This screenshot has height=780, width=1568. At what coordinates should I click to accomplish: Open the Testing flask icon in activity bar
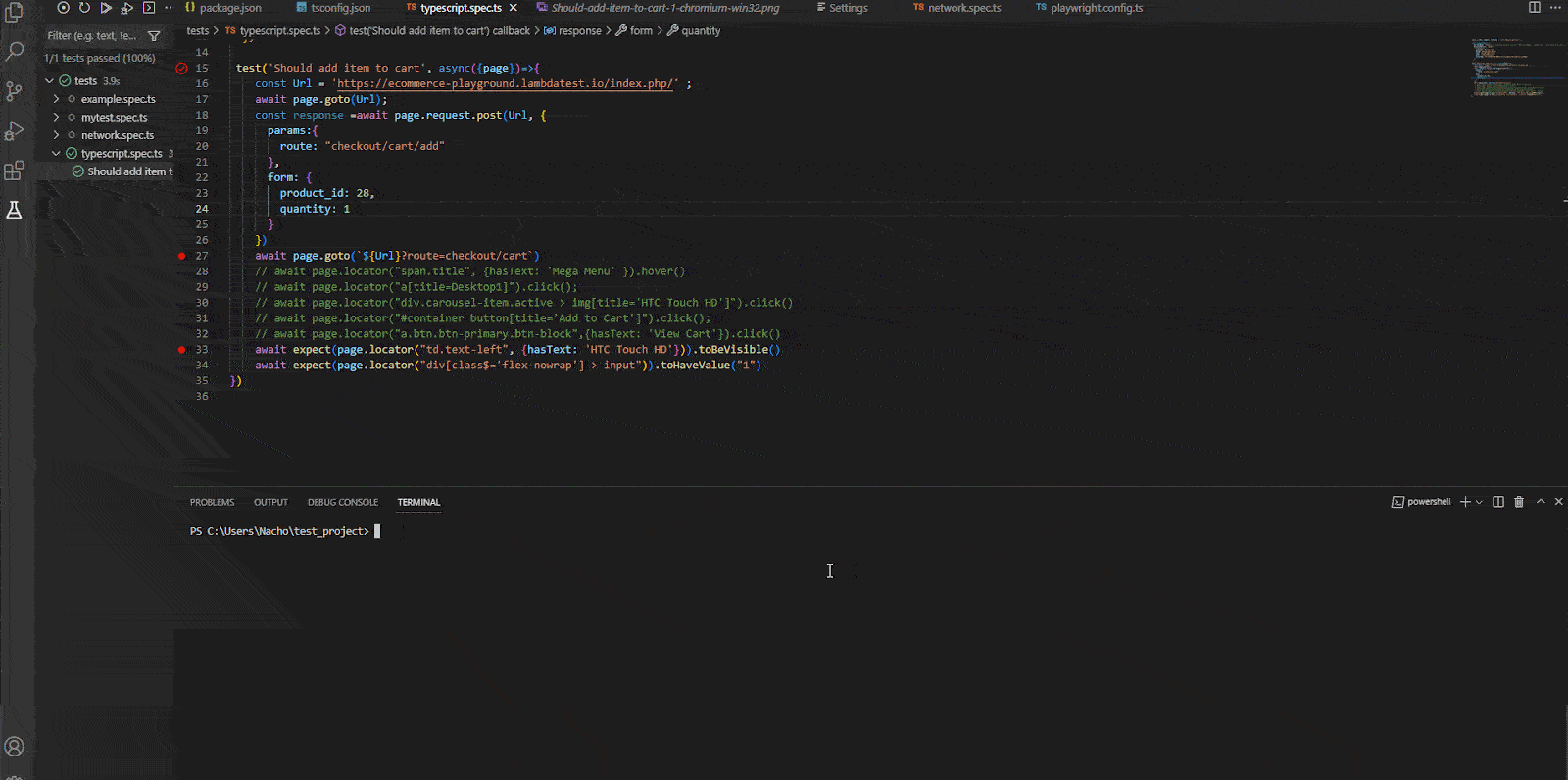14,210
